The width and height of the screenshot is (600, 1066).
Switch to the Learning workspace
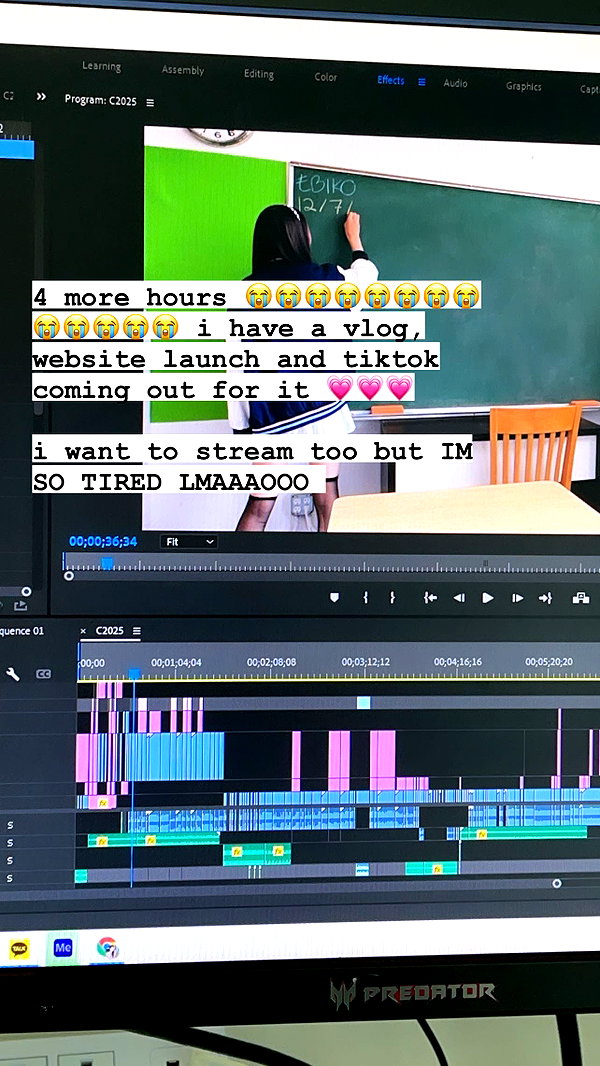point(101,67)
